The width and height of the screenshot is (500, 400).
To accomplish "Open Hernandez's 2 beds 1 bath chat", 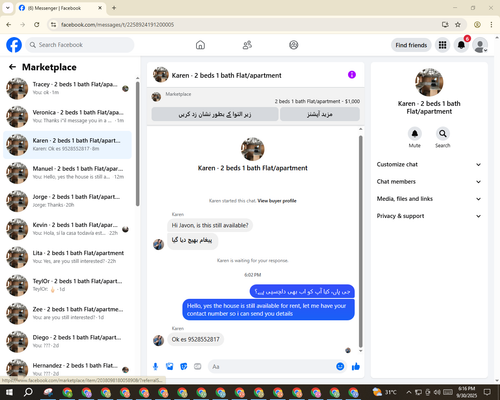I will (68, 368).
